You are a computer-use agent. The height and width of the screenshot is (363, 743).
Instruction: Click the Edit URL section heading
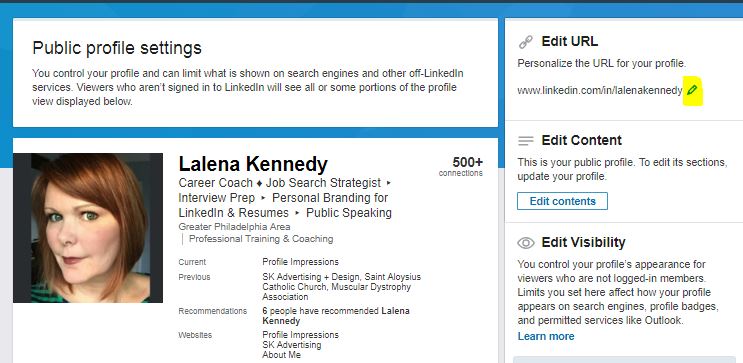(x=570, y=41)
